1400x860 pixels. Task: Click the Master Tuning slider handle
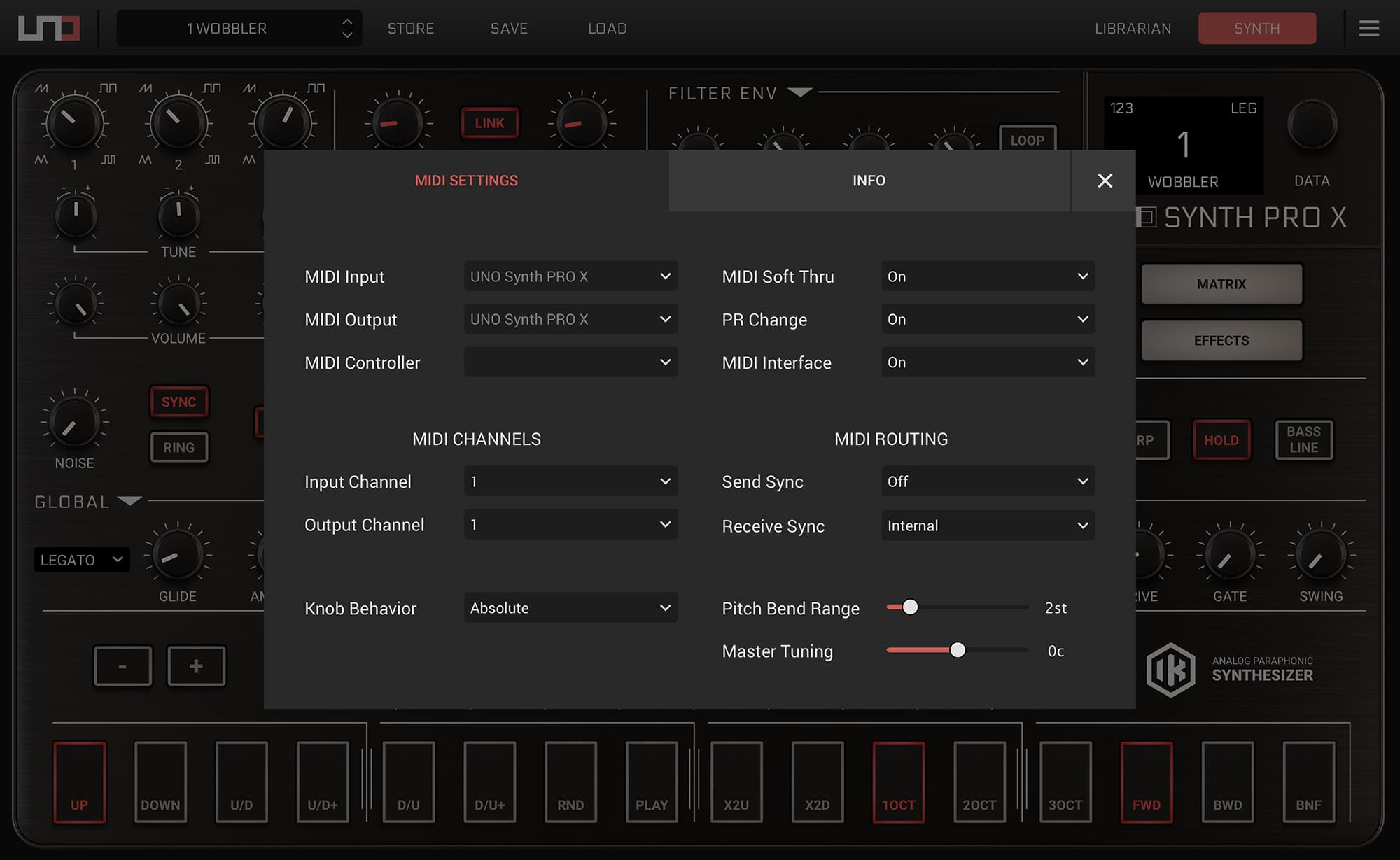click(958, 650)
